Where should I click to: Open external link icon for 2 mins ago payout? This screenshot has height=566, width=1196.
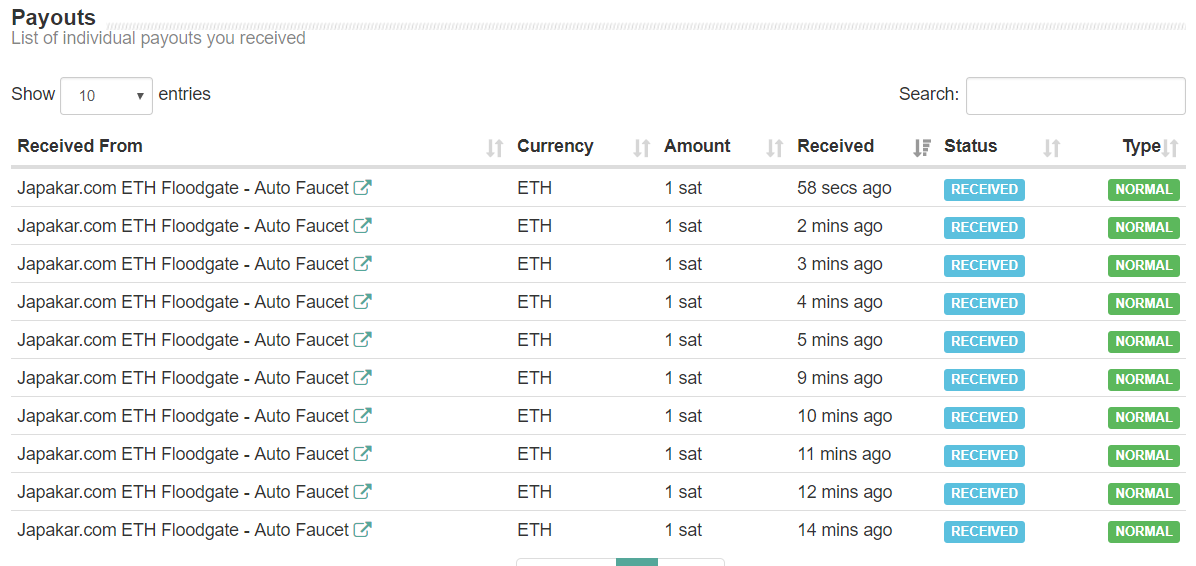pyautogui.click(x=363, y=226)
